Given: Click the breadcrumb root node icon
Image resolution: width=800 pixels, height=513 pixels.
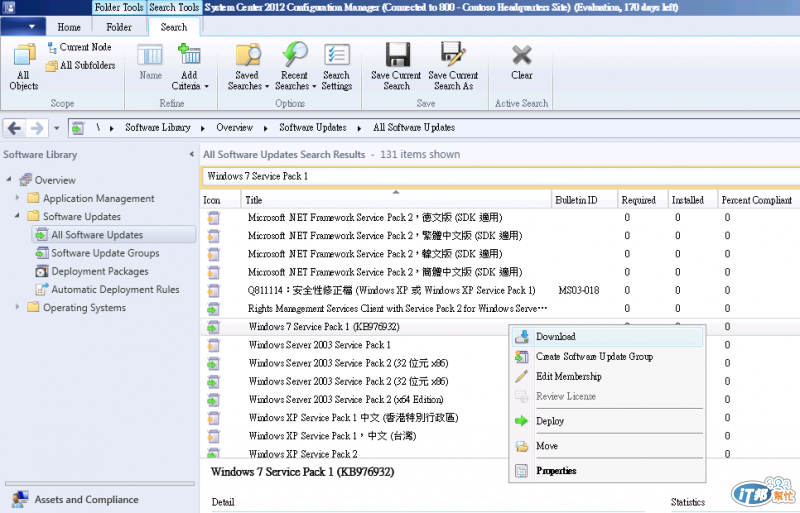Looking at the screenshot, I should pyautogui.click(x=78, y=128).
